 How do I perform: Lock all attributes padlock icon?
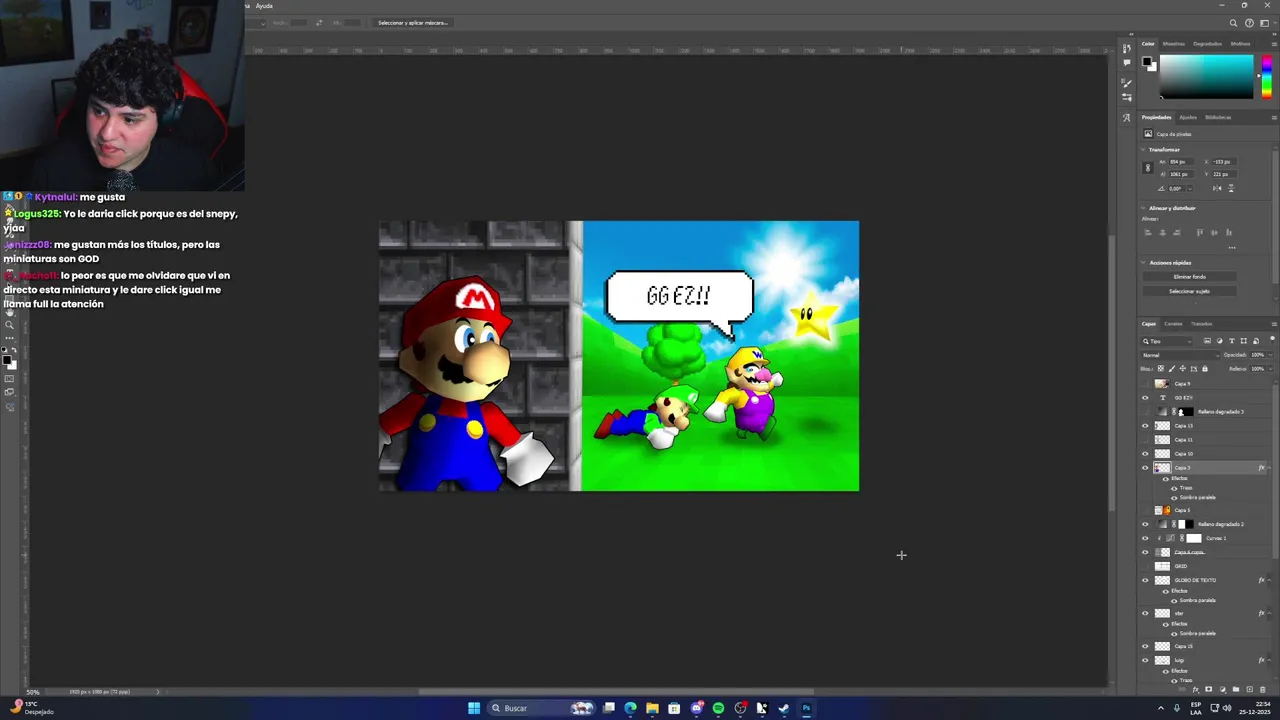tap(1205, 369)
